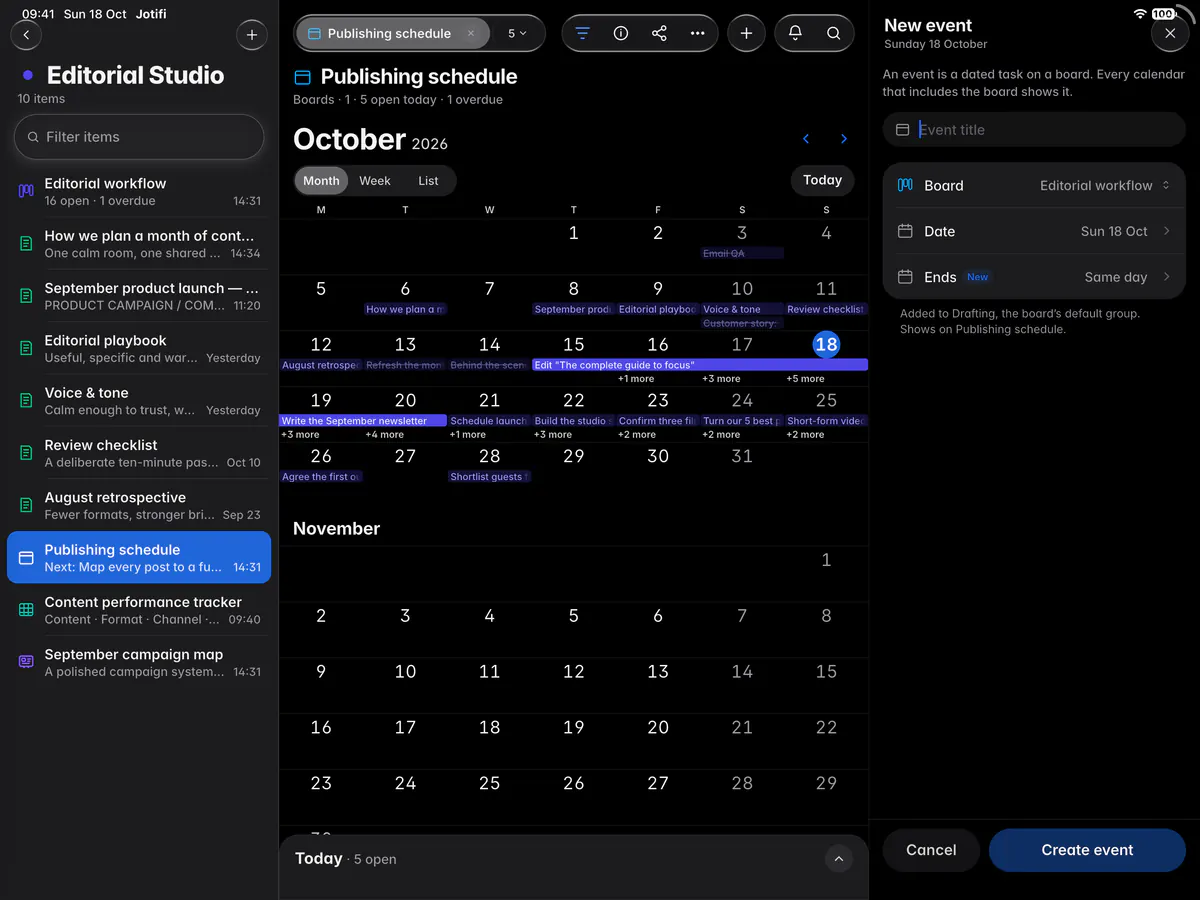Open Ends row Same day

pyautogui.click(x=1034, y=277)
